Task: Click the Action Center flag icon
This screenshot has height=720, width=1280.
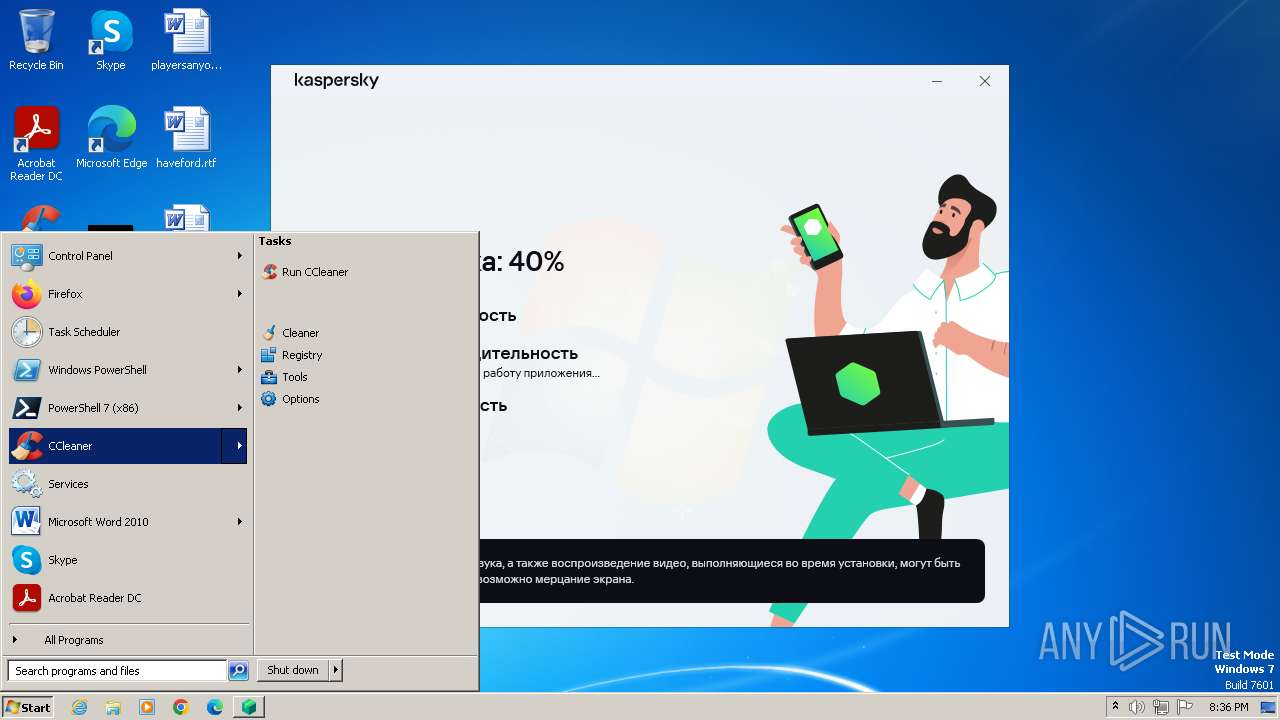Action: point(1185,707)
